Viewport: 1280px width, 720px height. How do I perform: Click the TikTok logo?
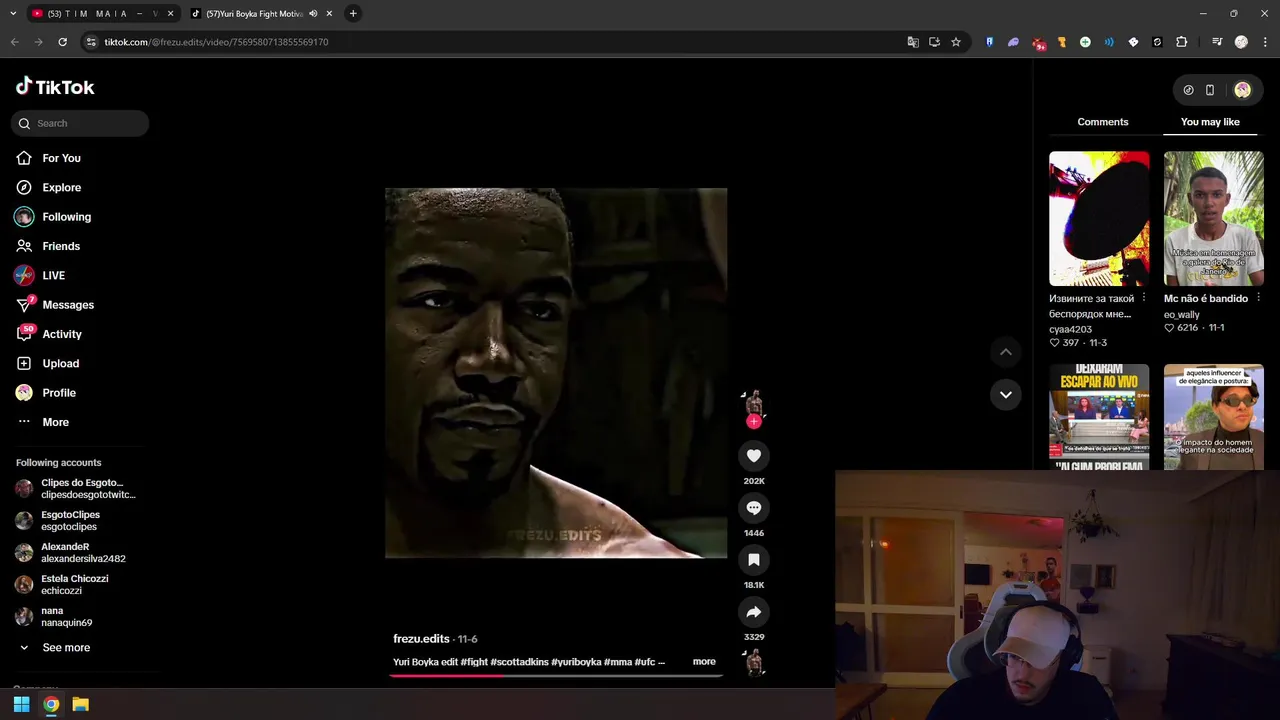click(x=55, y=87)
